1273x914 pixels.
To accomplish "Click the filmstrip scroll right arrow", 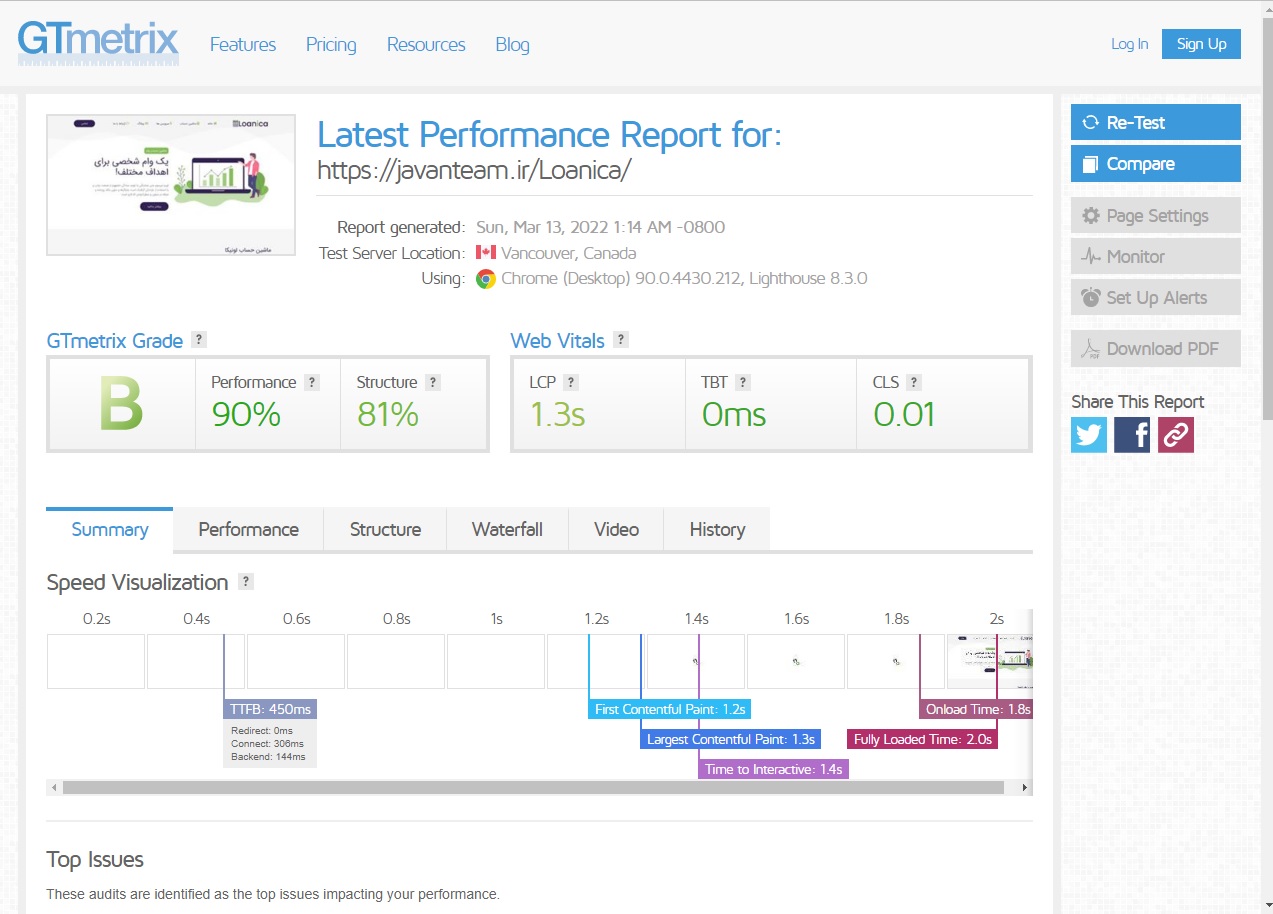I will [x=1025, y=788].
